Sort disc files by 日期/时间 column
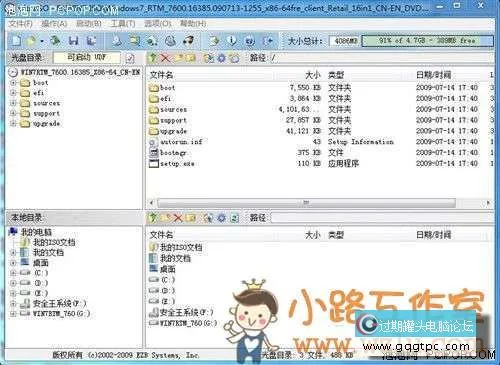500x365 pixels. click(x=433, y=75)
